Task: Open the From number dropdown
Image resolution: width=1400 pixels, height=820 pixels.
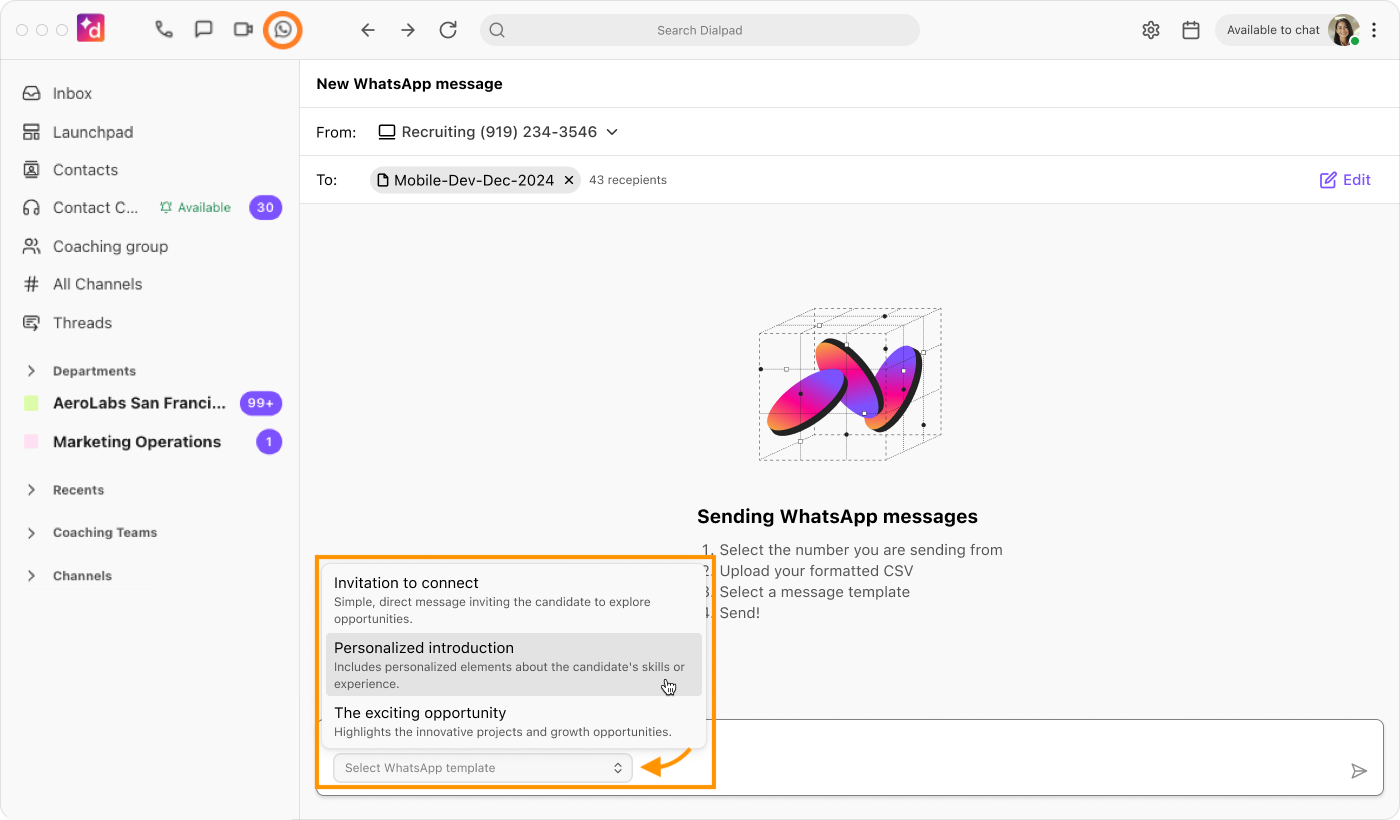Action: coord(498,132)
